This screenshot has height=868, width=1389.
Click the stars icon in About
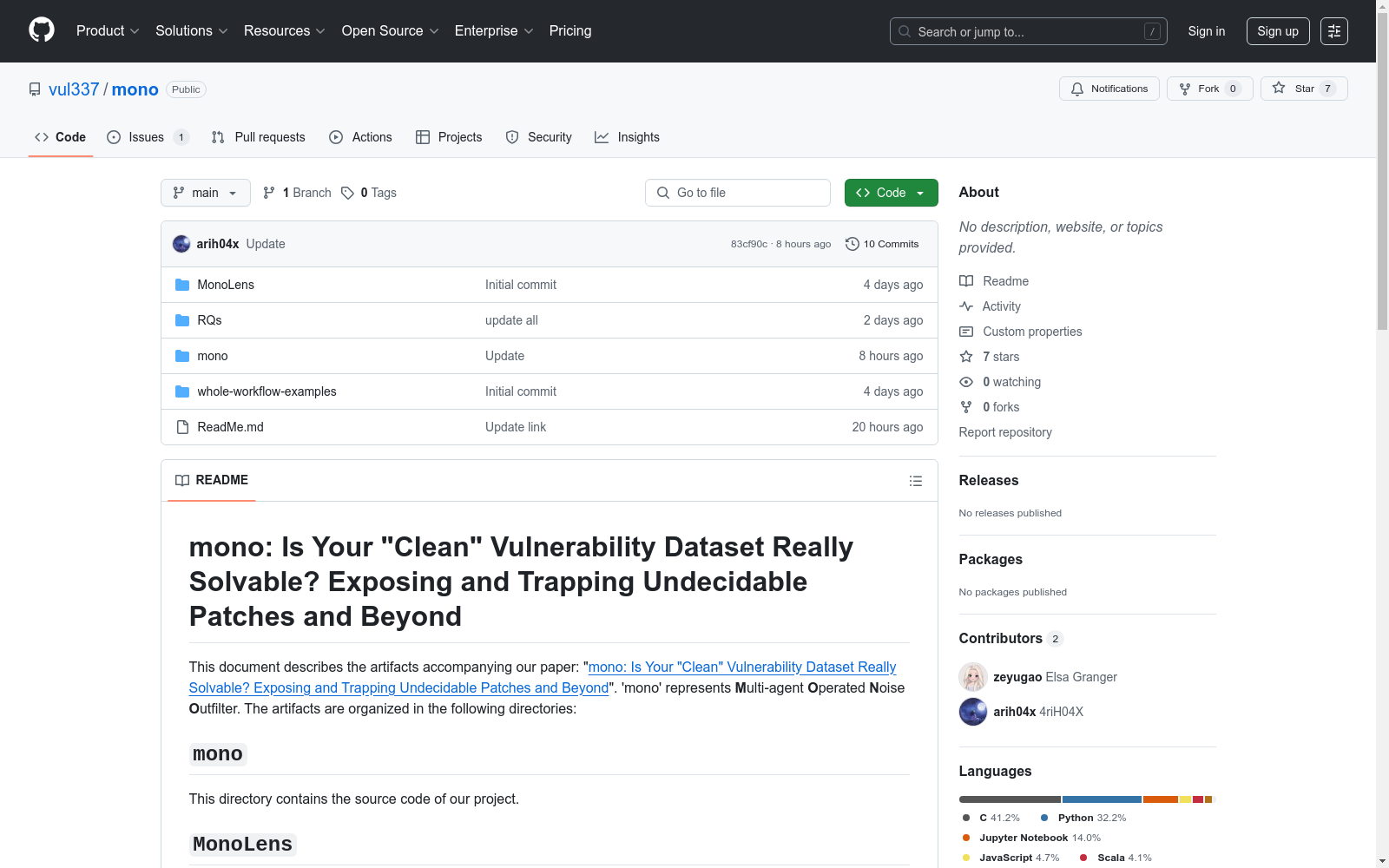pyautogui.click(x=966, y=357)
